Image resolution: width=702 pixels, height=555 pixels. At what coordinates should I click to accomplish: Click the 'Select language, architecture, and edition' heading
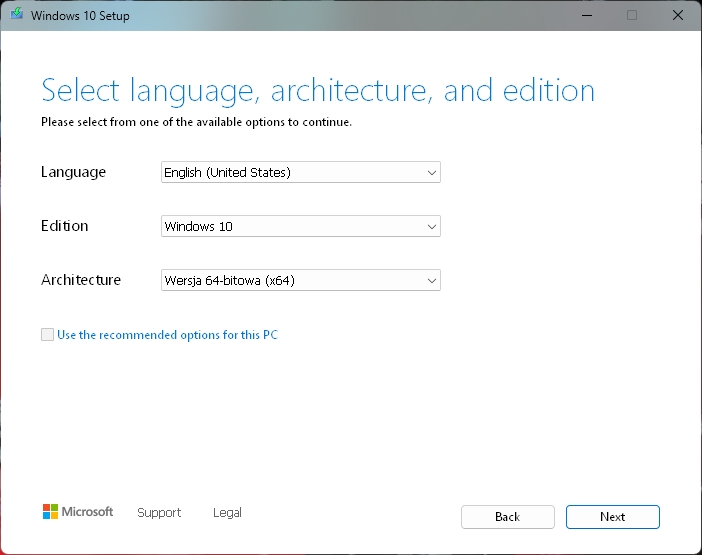(x=318, y=91)
